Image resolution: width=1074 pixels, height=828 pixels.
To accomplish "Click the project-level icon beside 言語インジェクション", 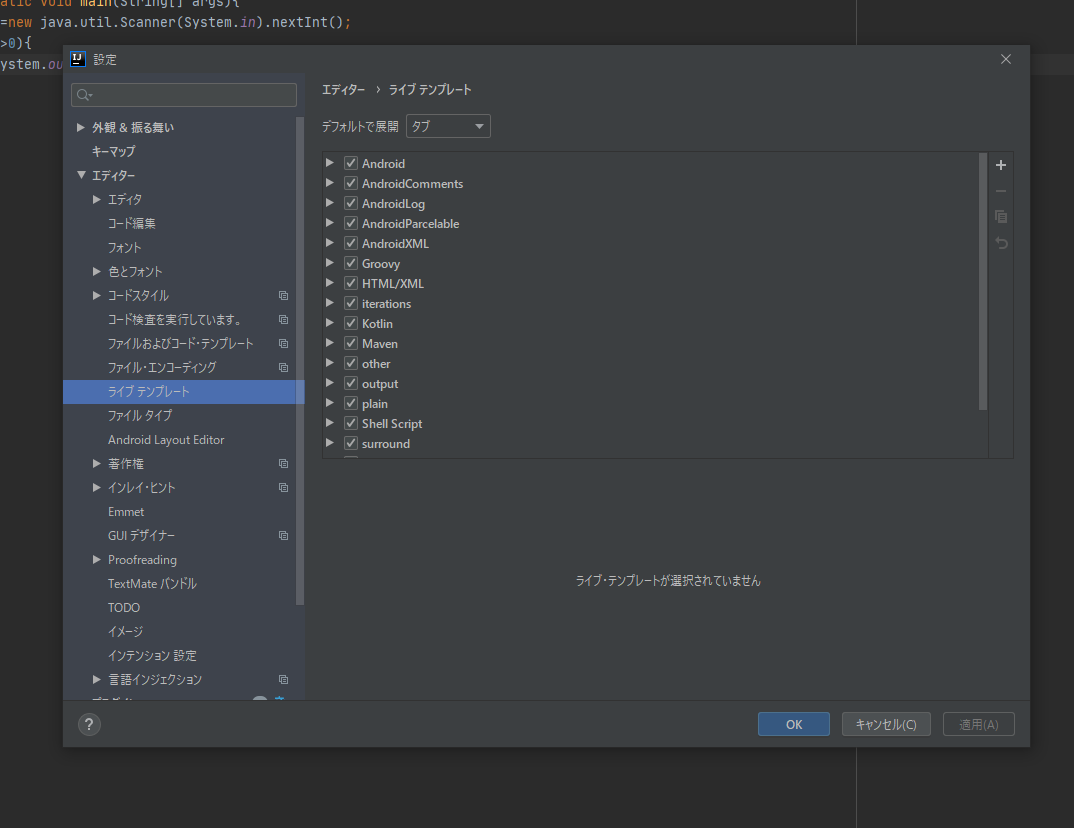I will [x=283, y=679].
